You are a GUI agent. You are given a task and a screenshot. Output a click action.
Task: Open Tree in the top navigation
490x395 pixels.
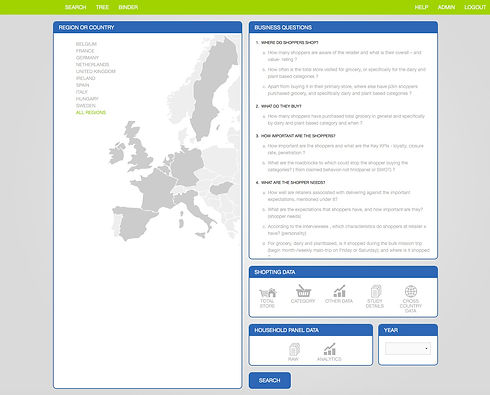(102, 7)
